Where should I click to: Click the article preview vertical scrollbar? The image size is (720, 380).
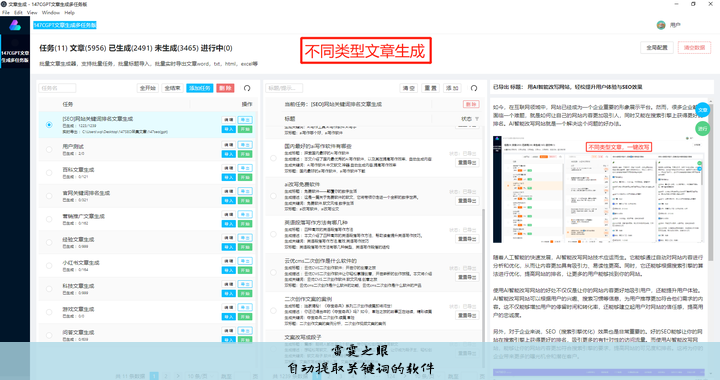click(x=711, y=184)
